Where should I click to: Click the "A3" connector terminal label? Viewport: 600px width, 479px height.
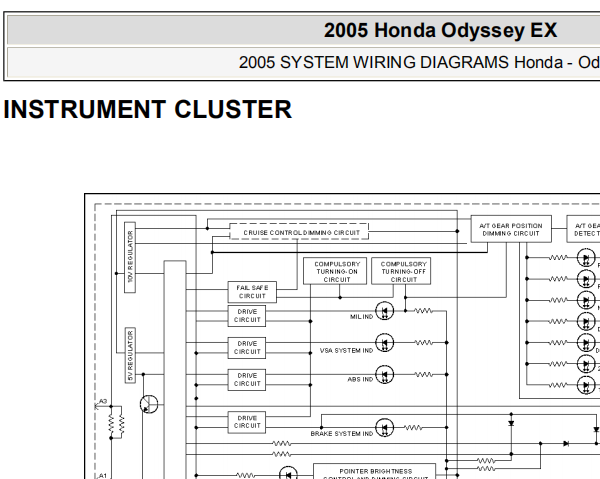[x=103, y=401]
